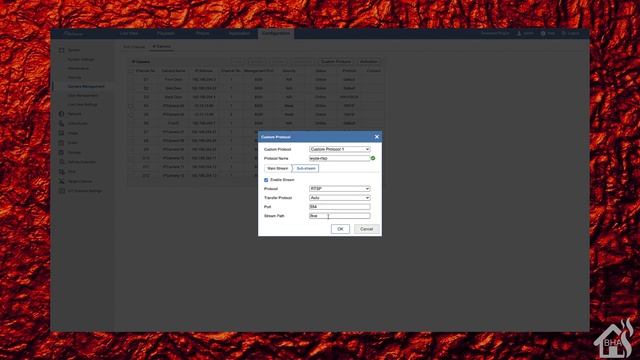Click the Protocol Name input field
This screenshot has height=360, width=640.
click(340, 158)
